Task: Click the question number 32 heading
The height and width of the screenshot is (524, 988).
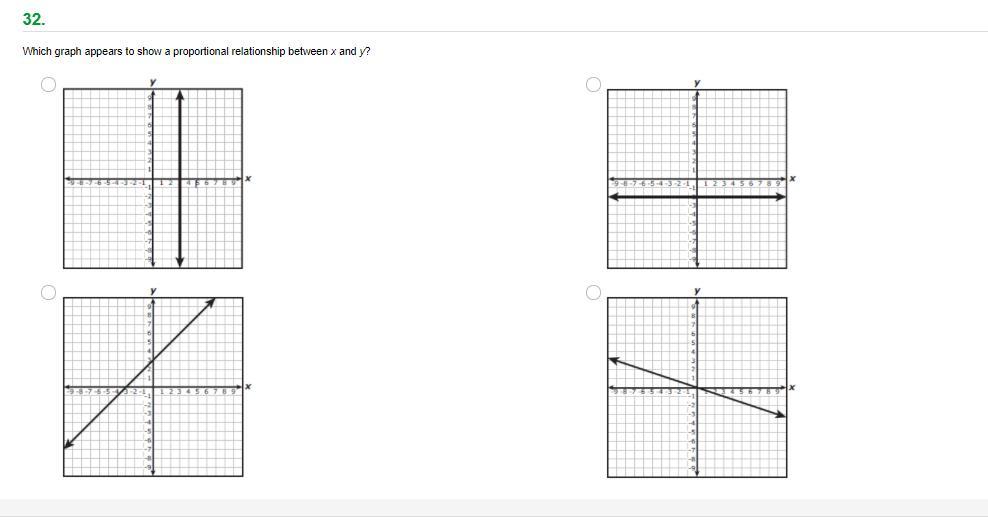Action: pos(33,19)
